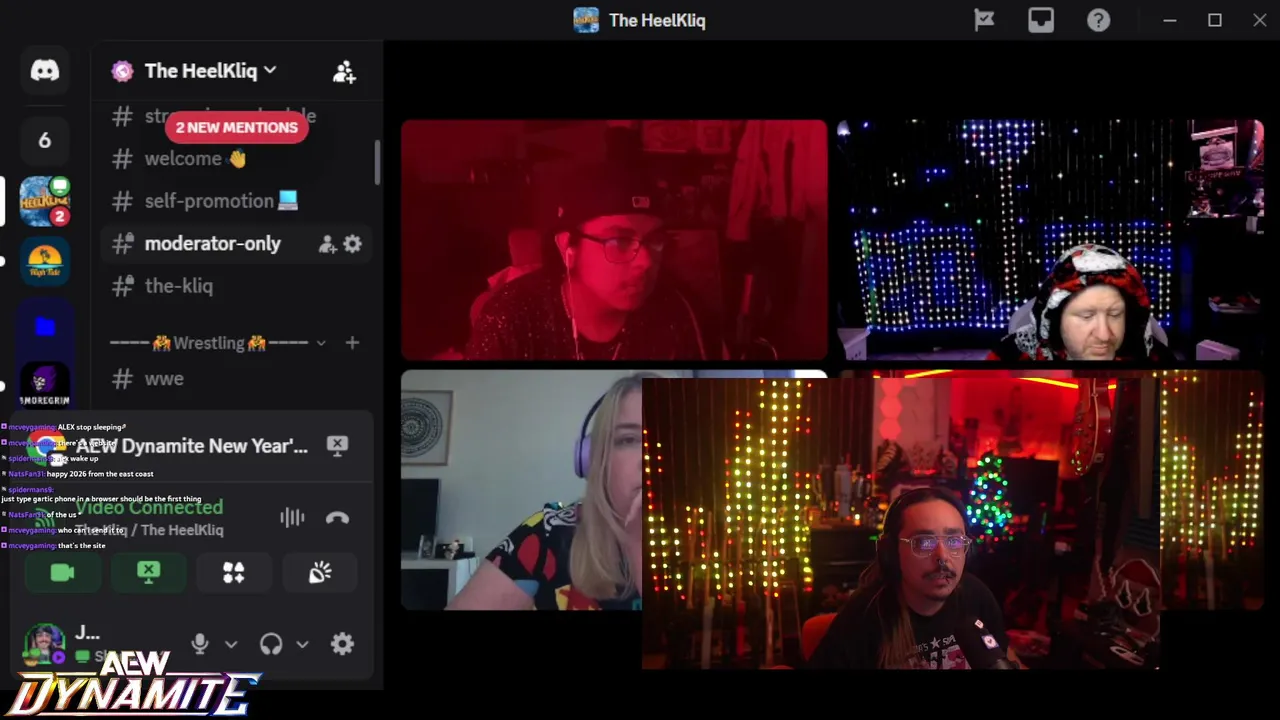Open user settings gear at the bottom
This screenshot has height=720, width=1280.
coord(342,644)
